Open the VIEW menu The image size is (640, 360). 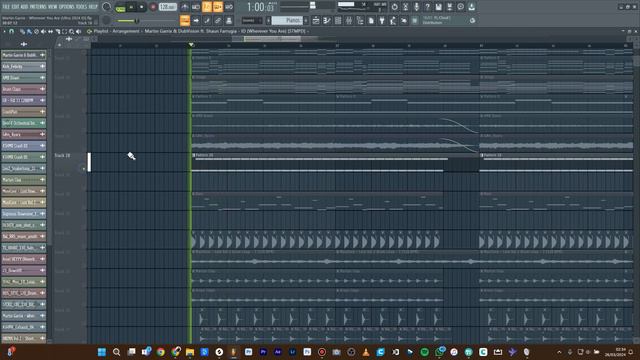[x=53, y=7]
